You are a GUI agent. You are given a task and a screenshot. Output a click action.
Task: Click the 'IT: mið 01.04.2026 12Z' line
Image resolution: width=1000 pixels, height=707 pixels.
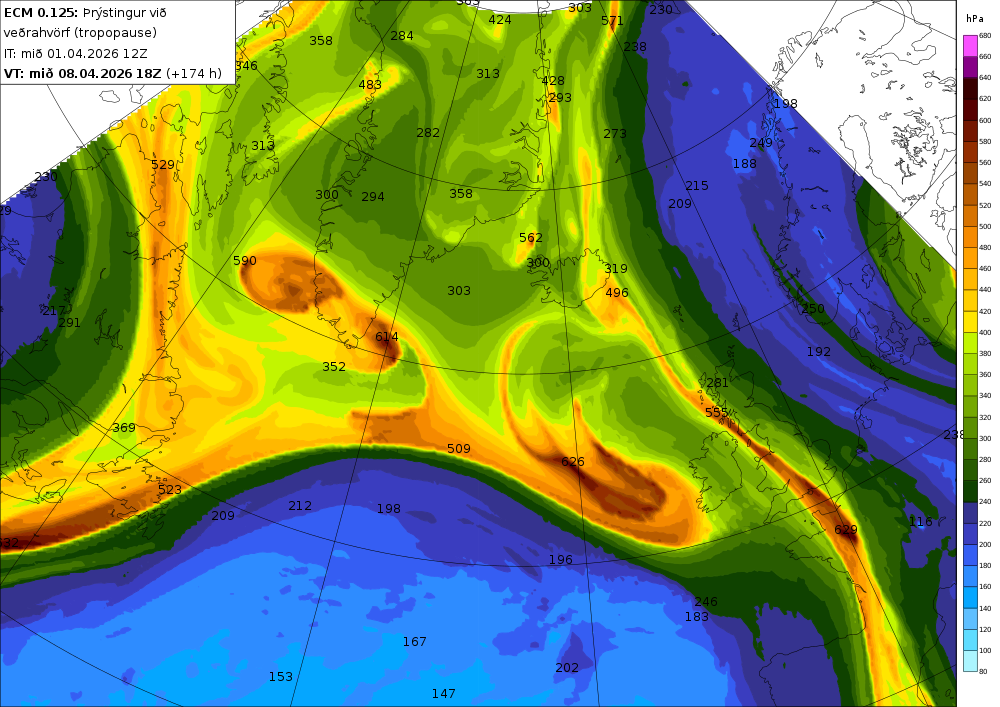click(x=75, y=54)
